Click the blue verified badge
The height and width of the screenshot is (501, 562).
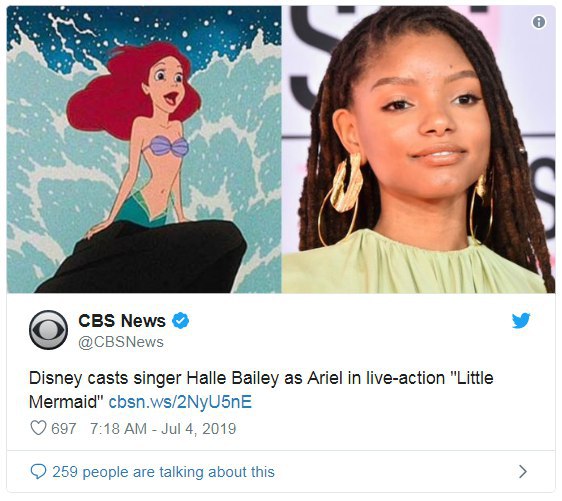(x=181, y=320)
